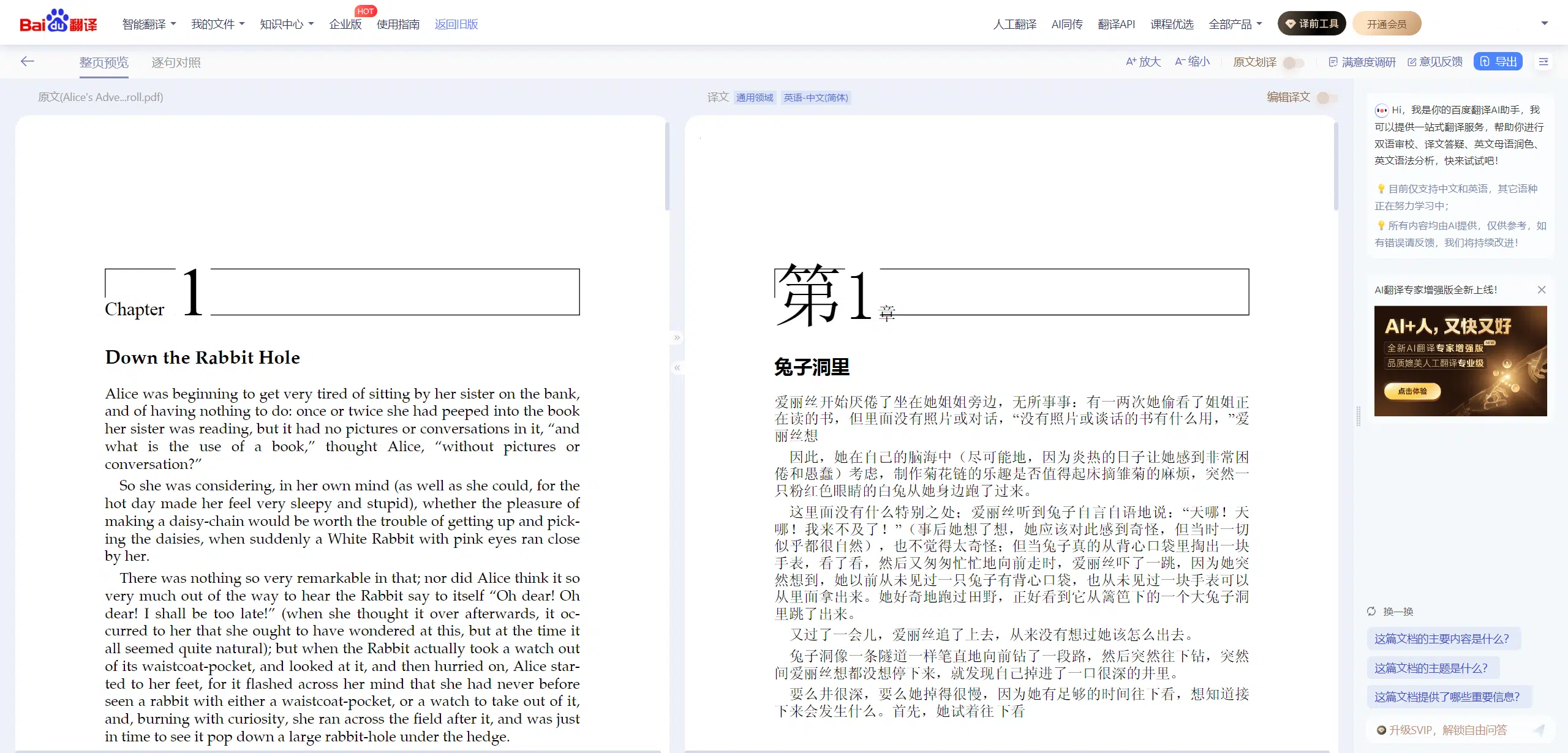This screenshot has width=1568, height=753.
Task: Click the back arrow icon
Action: coord(27,61)
